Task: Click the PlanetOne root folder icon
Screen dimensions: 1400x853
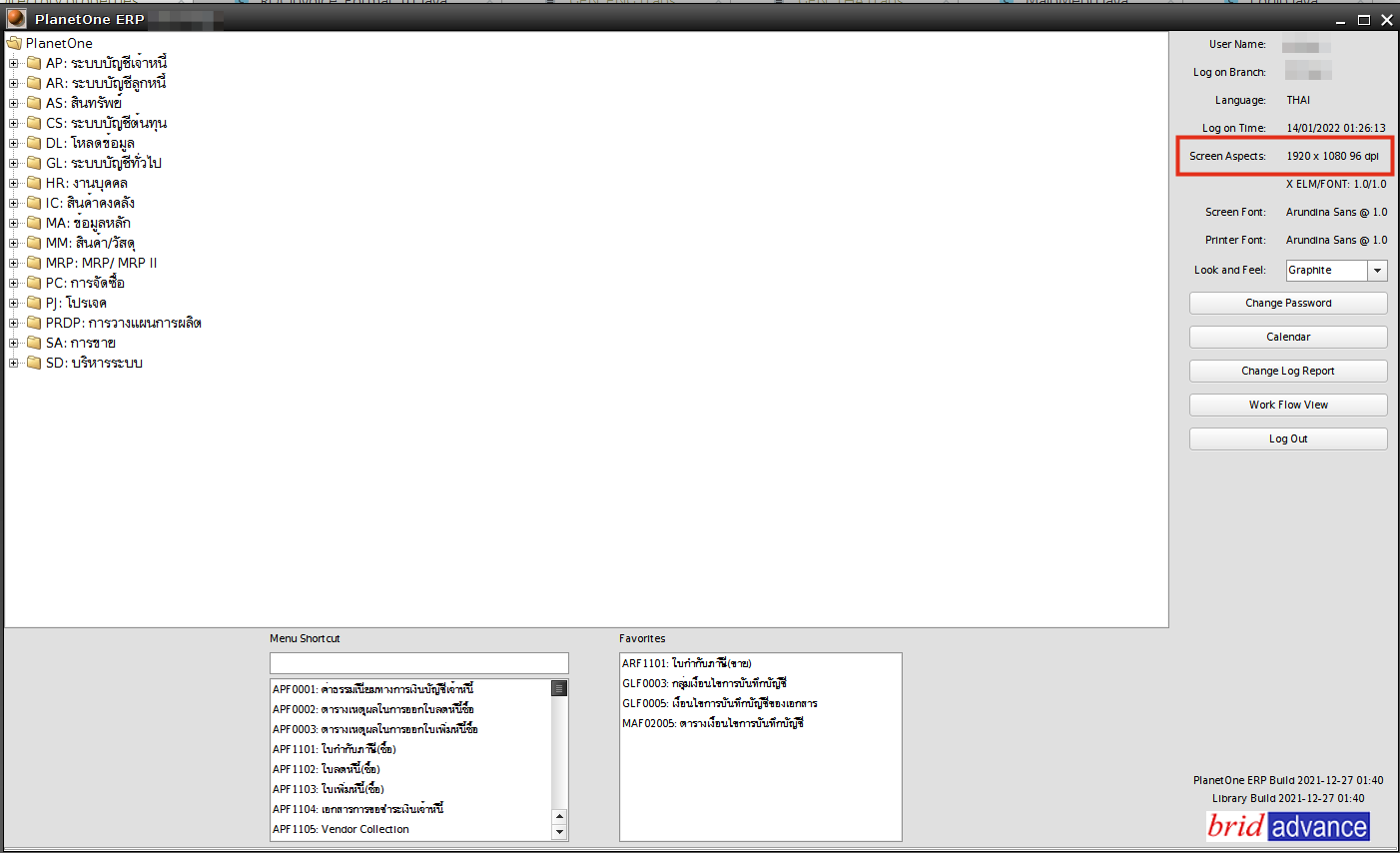Action: point(14,43)
